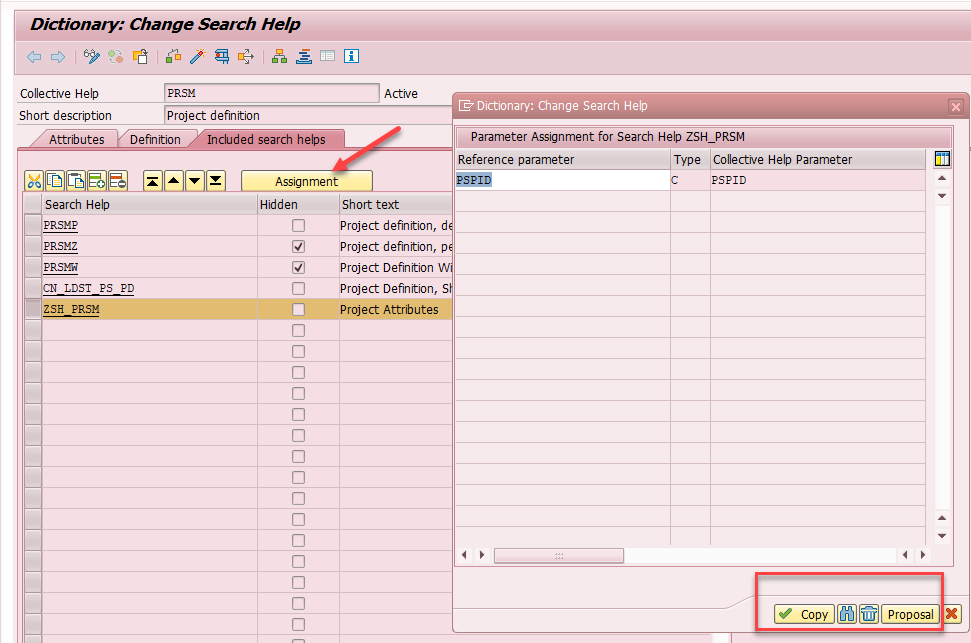Disable the Hidden checkbox for PRSMW
The width and height of the screenshot is (971, 643).
[297, 267]
